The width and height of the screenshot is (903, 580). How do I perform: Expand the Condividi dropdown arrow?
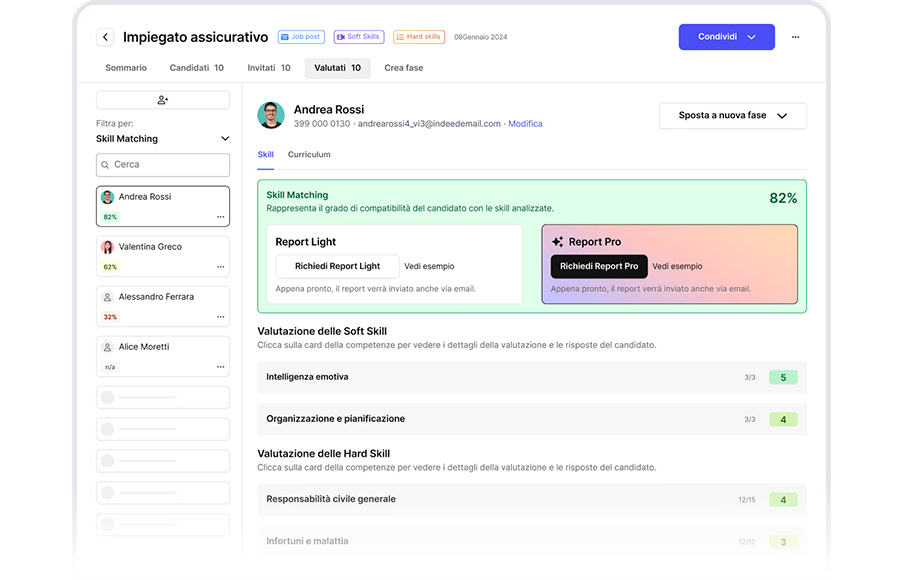tap(752, 37)
